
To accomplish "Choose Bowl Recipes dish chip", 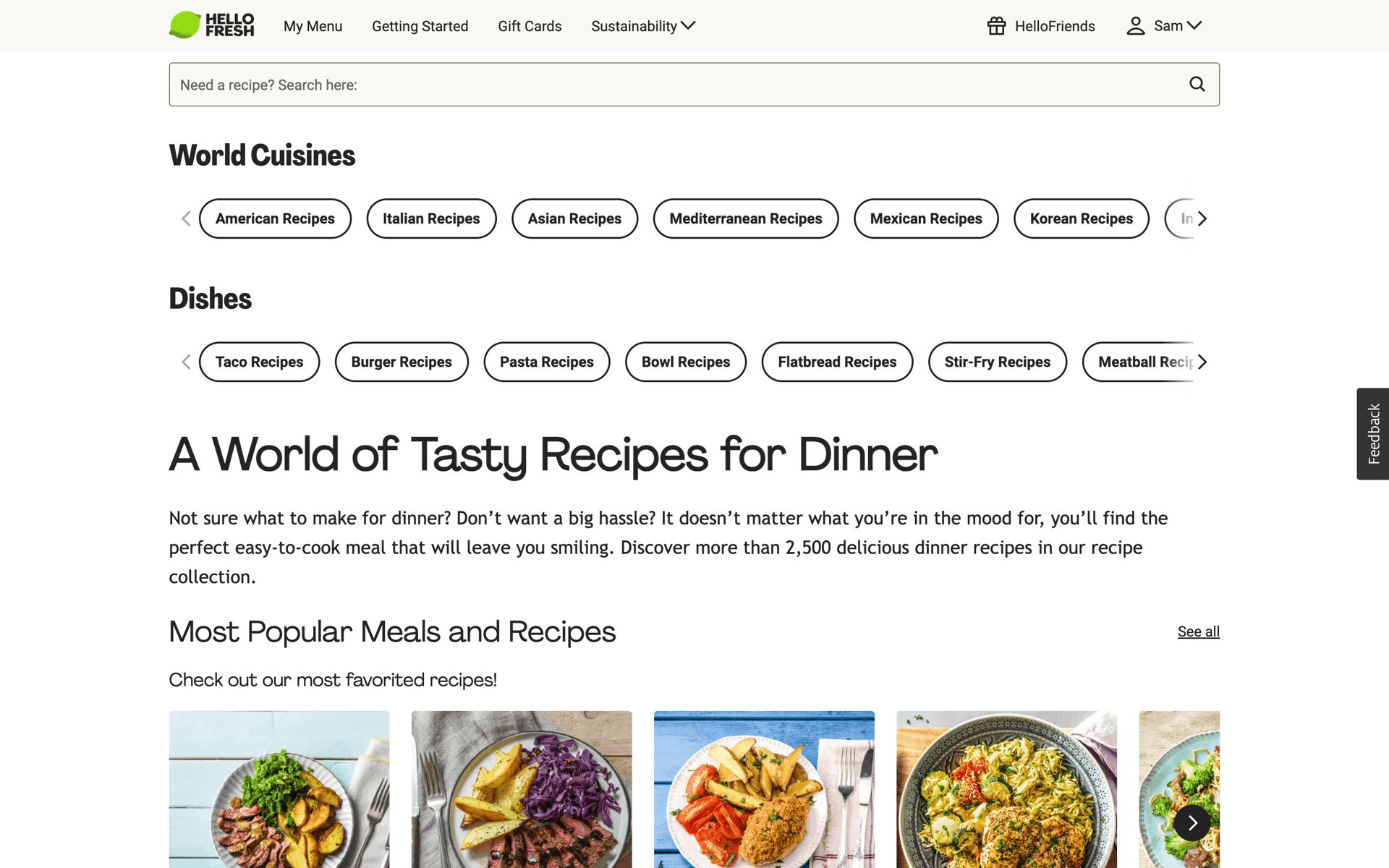I will click(686, 362).
